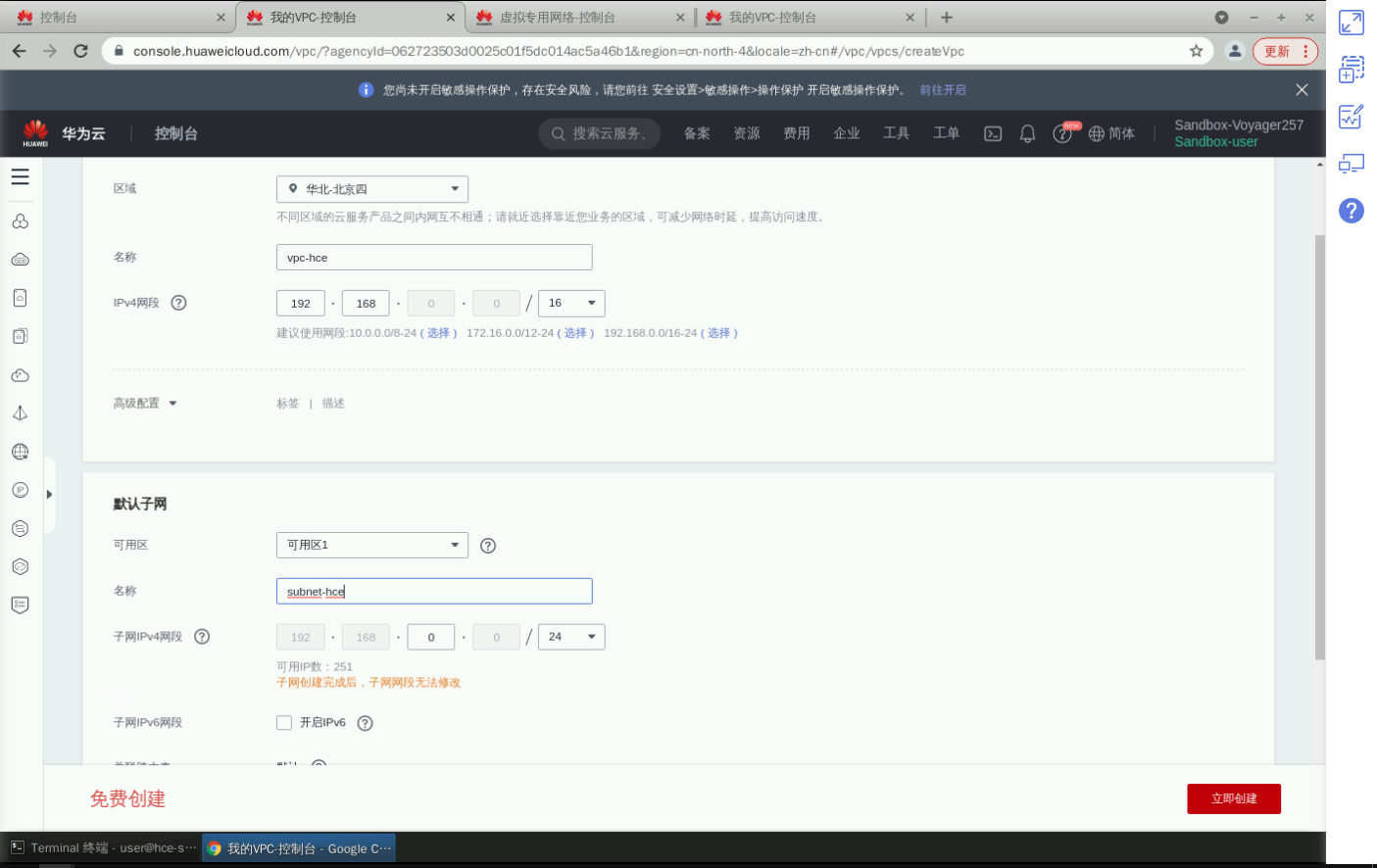Screen dimensions: 1377x868
Task: Click the blue help question mark in right panel
Action: [x=1352, y=211]
